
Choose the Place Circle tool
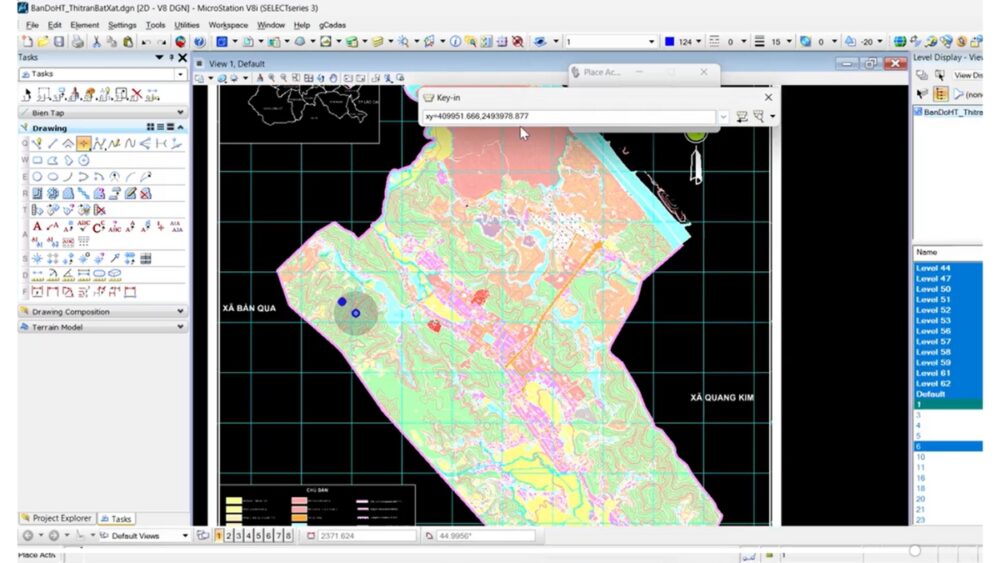tap(38, 176)
